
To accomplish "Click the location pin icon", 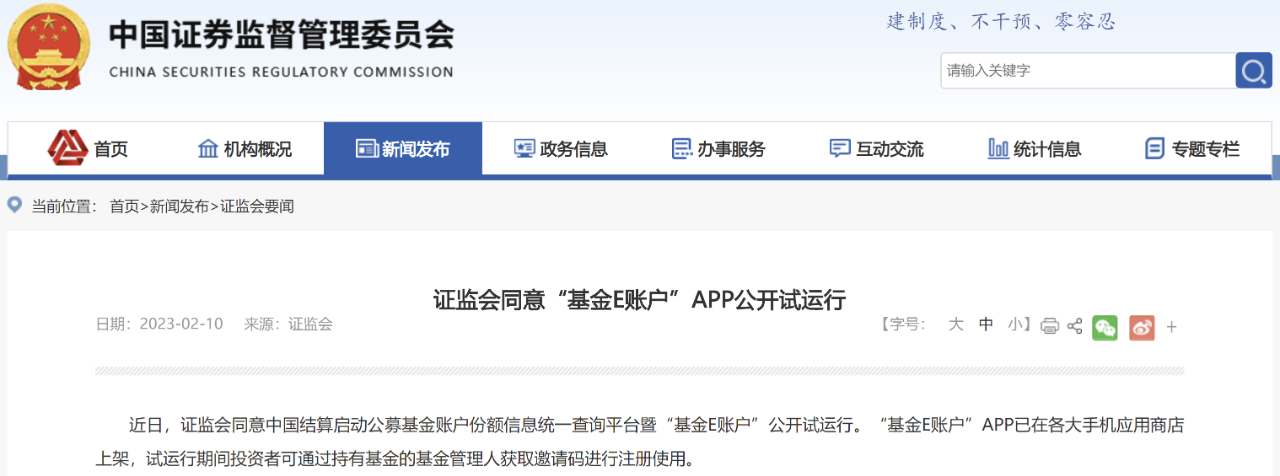I will click(x=15, y=205).
